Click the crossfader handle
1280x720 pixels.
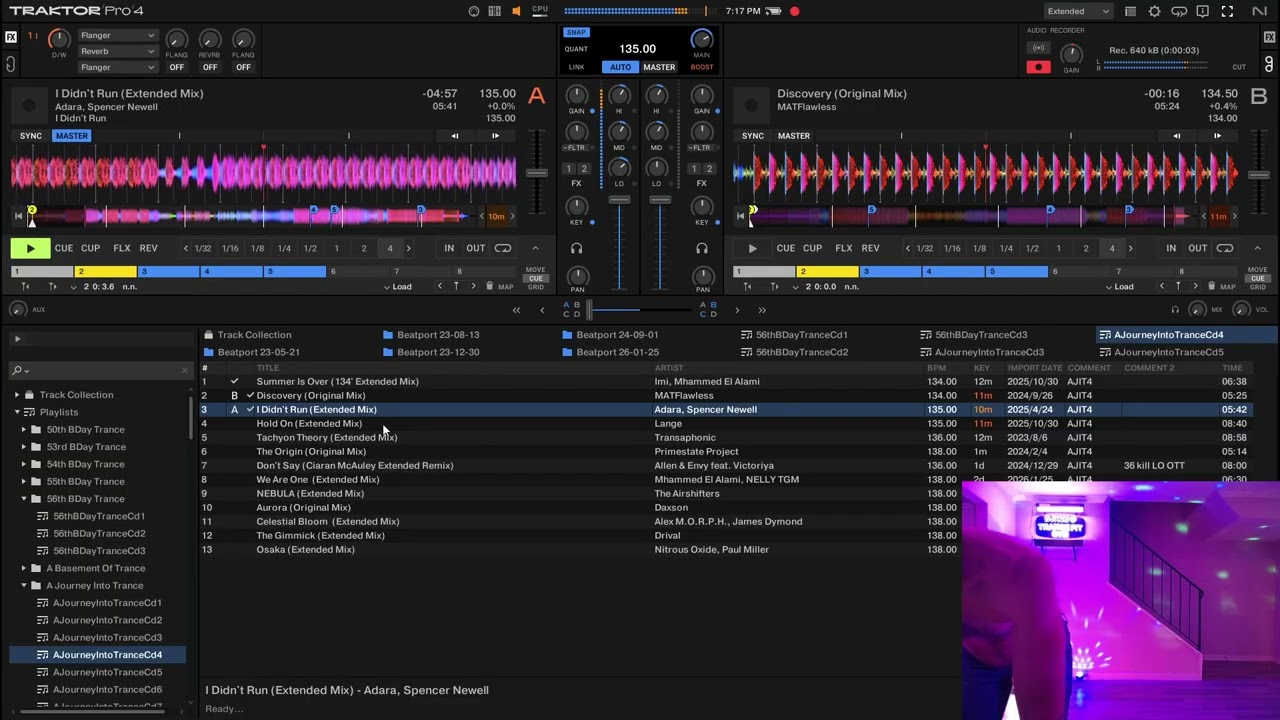point(590,310)
